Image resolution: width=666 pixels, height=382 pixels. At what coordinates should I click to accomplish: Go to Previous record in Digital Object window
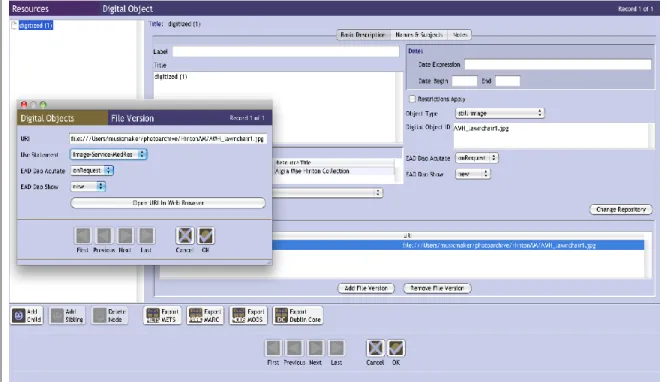294,348
